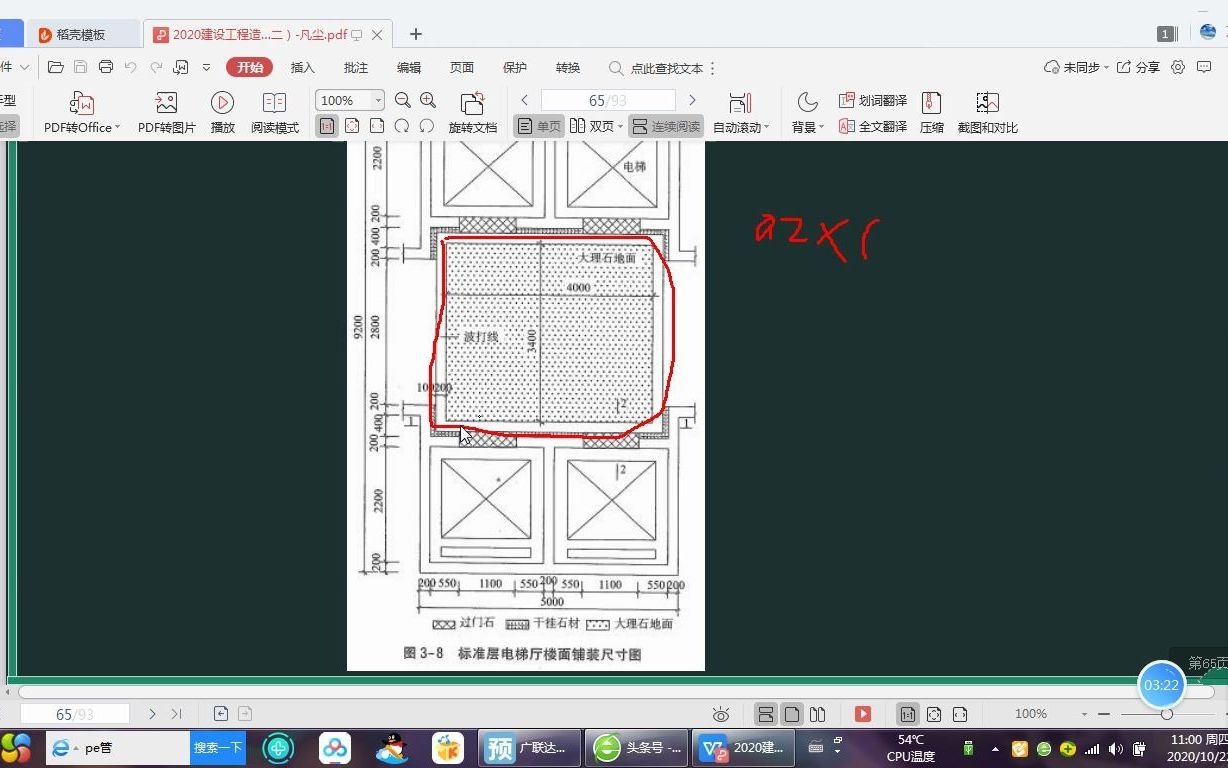Open the 批注 annotation menu tab

point(355,67)
